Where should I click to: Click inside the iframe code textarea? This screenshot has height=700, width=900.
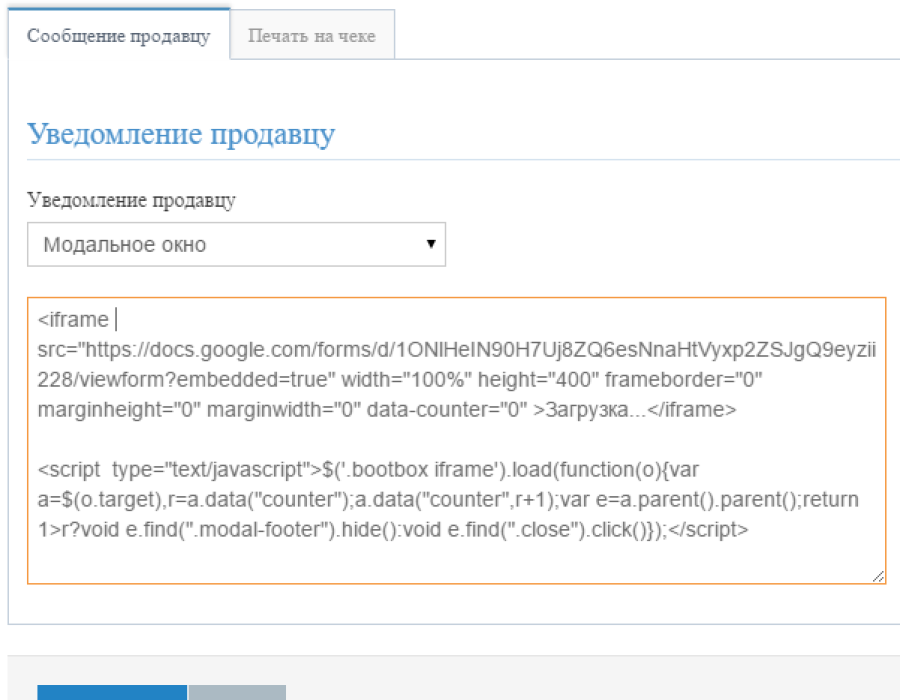click(456, 441)
